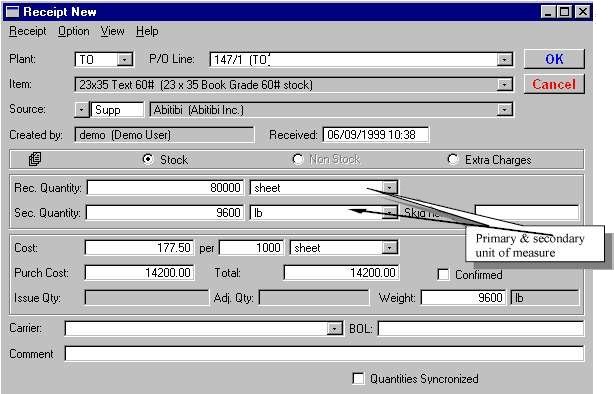Click the Received date field
Screen dimensions: 614x394
point(376,135)
